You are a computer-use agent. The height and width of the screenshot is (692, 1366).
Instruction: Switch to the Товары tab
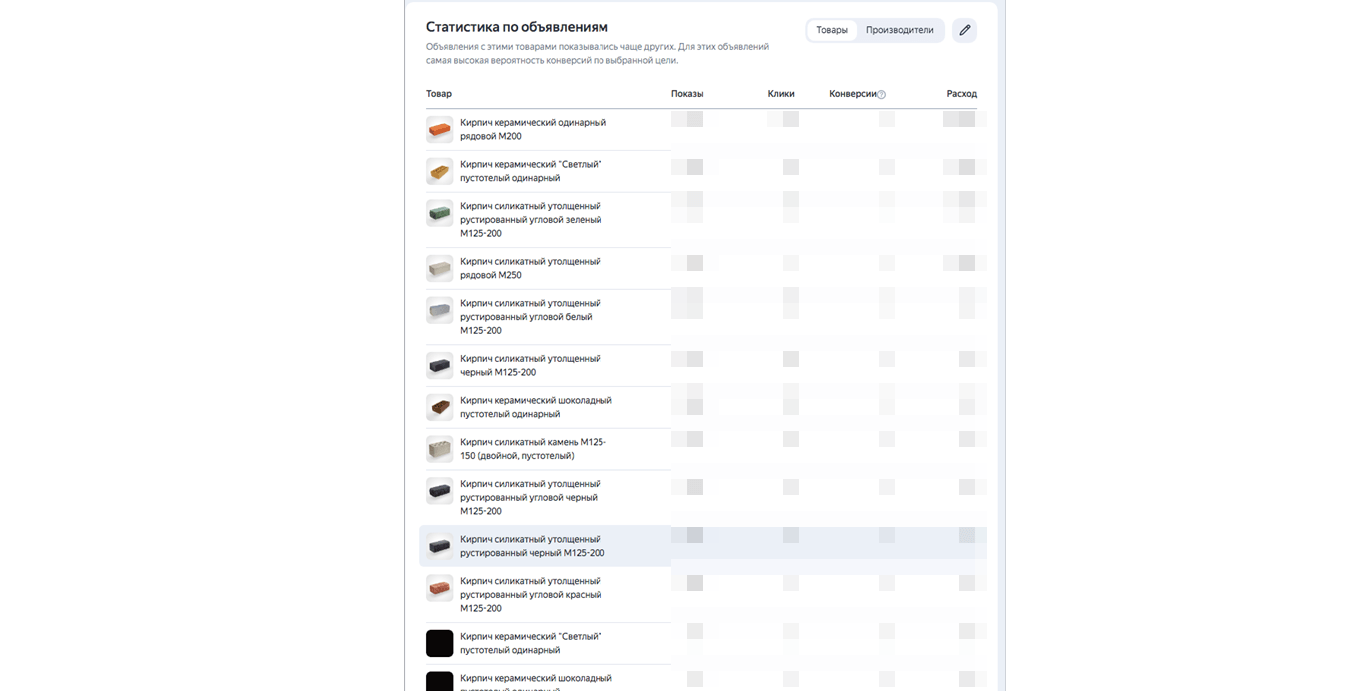[x=832, y=30]
